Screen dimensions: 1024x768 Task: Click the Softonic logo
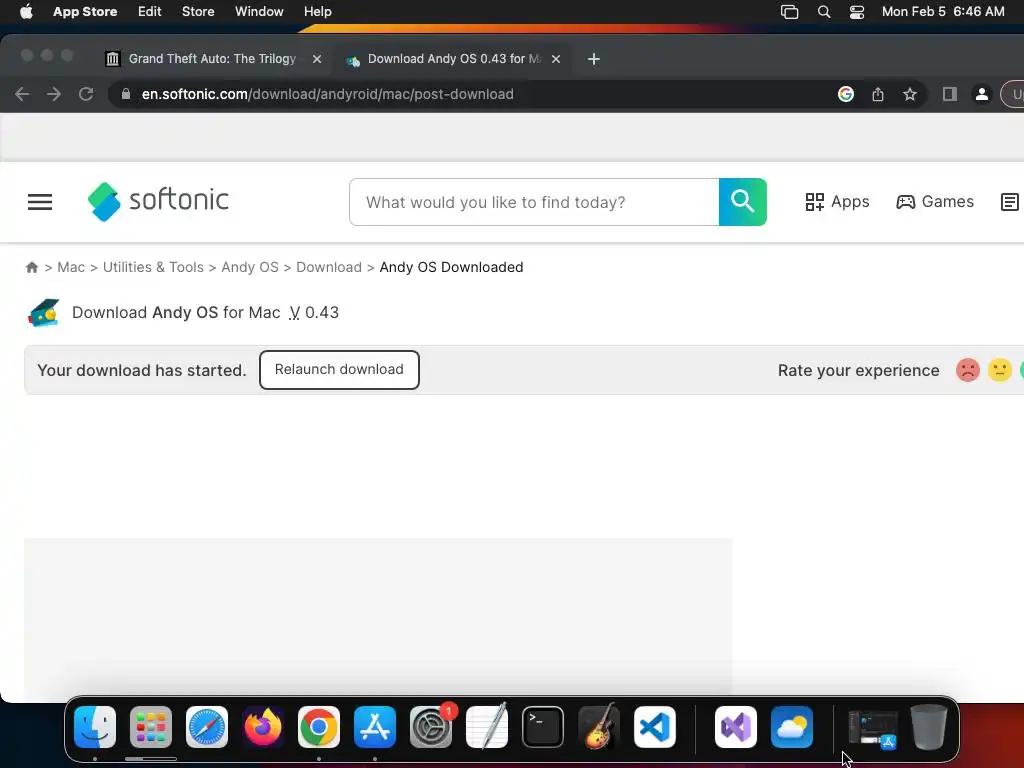[x=158, y=201]
